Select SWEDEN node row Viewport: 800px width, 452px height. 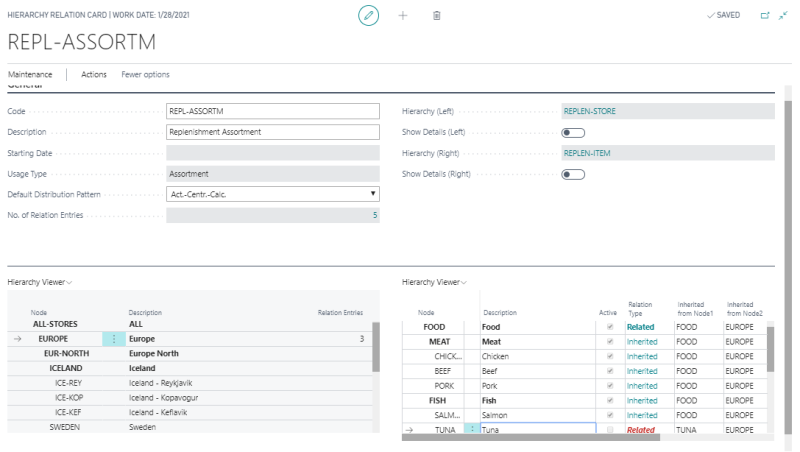coord(190,427)
